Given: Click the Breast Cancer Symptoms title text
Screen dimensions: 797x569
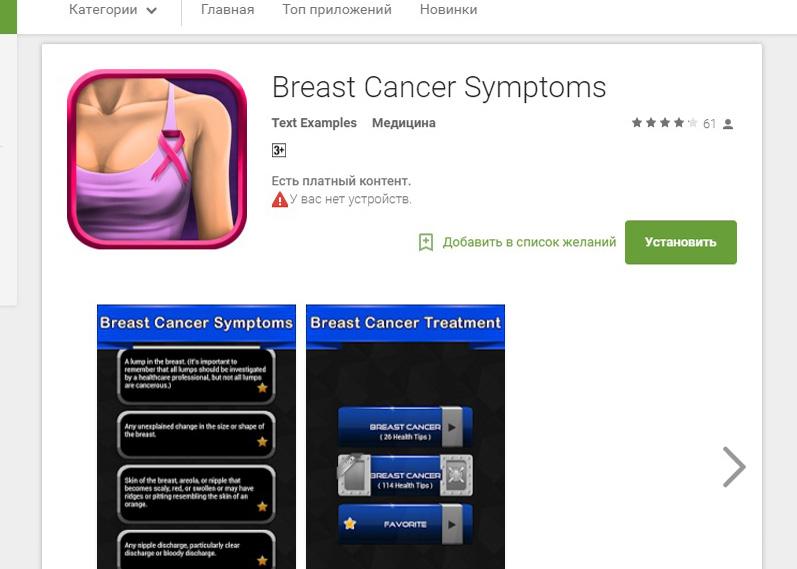Looking at the screenshot, I should tap(439, 87).
